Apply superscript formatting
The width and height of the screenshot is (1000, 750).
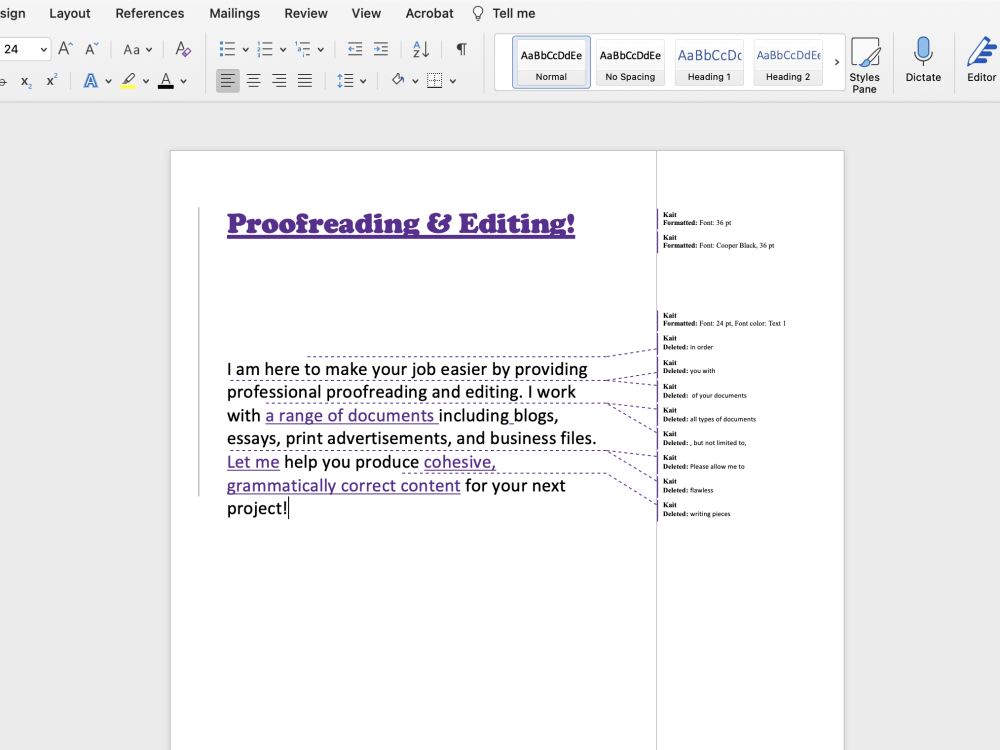click(x=52, y=80)
